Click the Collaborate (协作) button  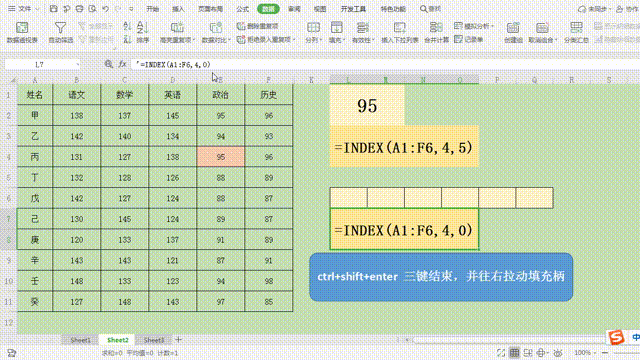[x=627, y=9]
